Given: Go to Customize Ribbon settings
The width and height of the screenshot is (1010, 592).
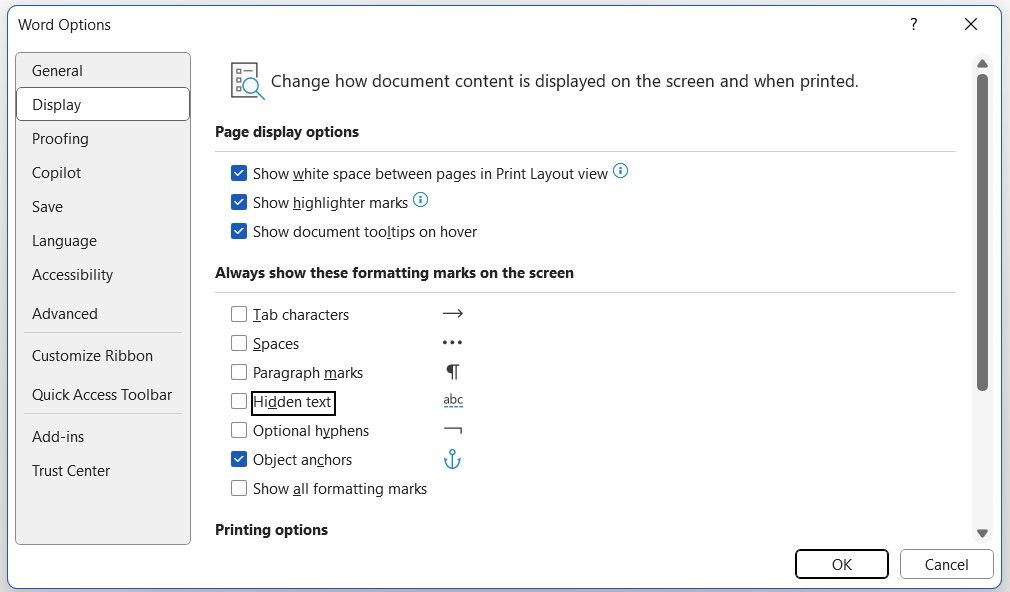Looking at the screenshot, I should [92, 356].
